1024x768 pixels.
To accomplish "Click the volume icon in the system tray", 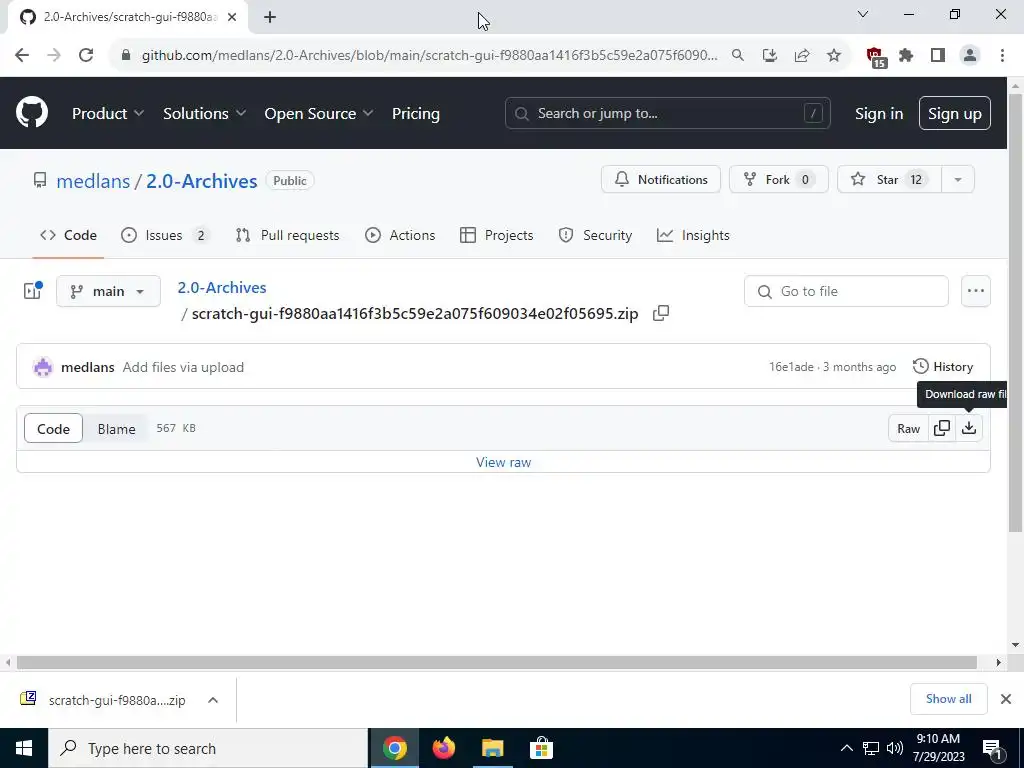I will (895, 748).
